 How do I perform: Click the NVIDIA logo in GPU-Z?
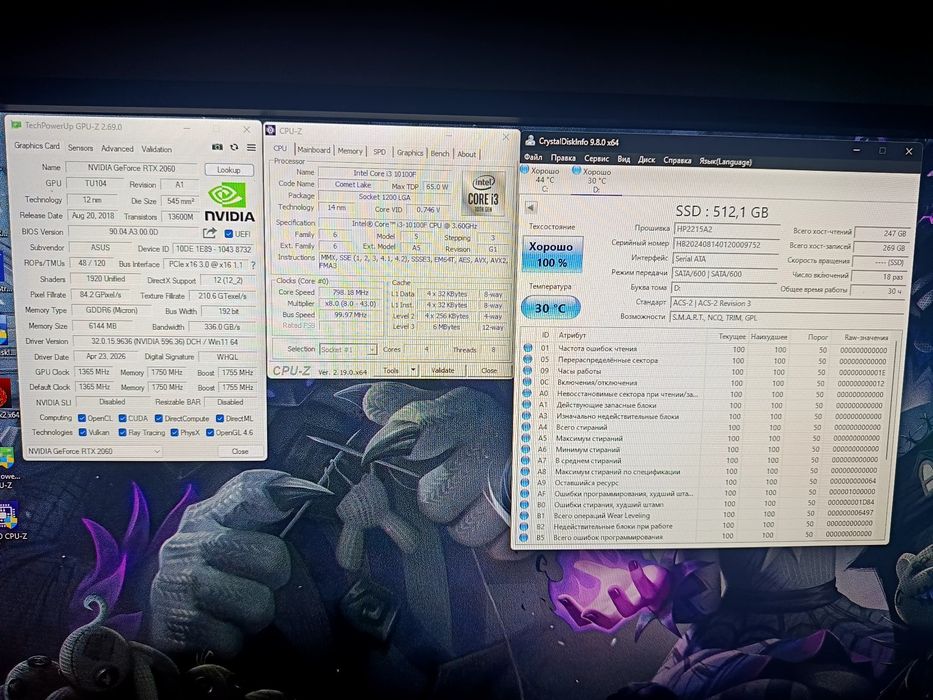229,203
